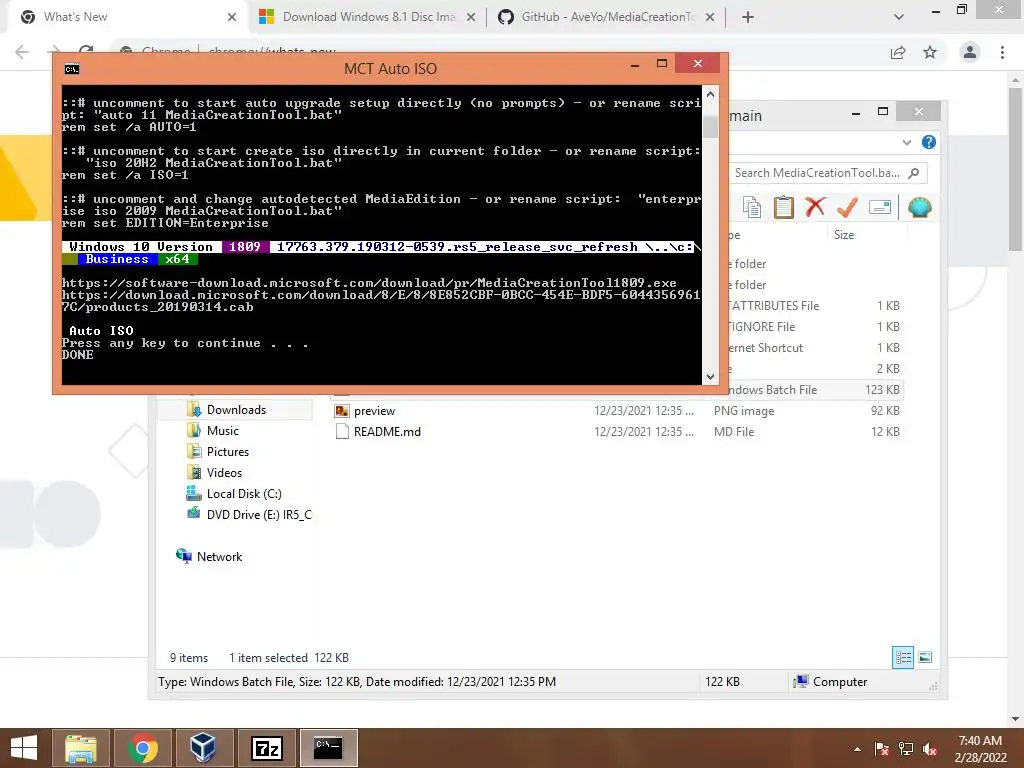Screen dimensions: 1024x768
Task: Click the network tray icon
Action: 906,749
